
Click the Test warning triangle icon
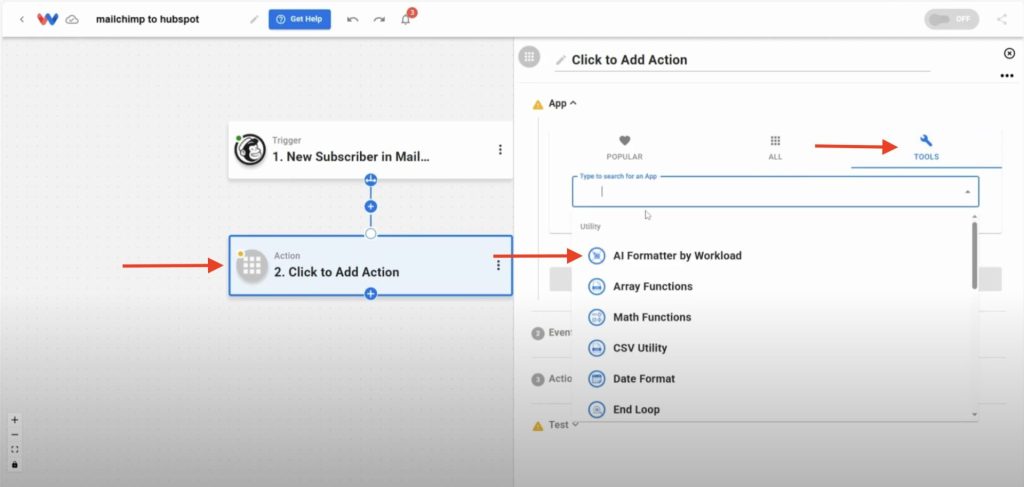(x=538, y=426)
